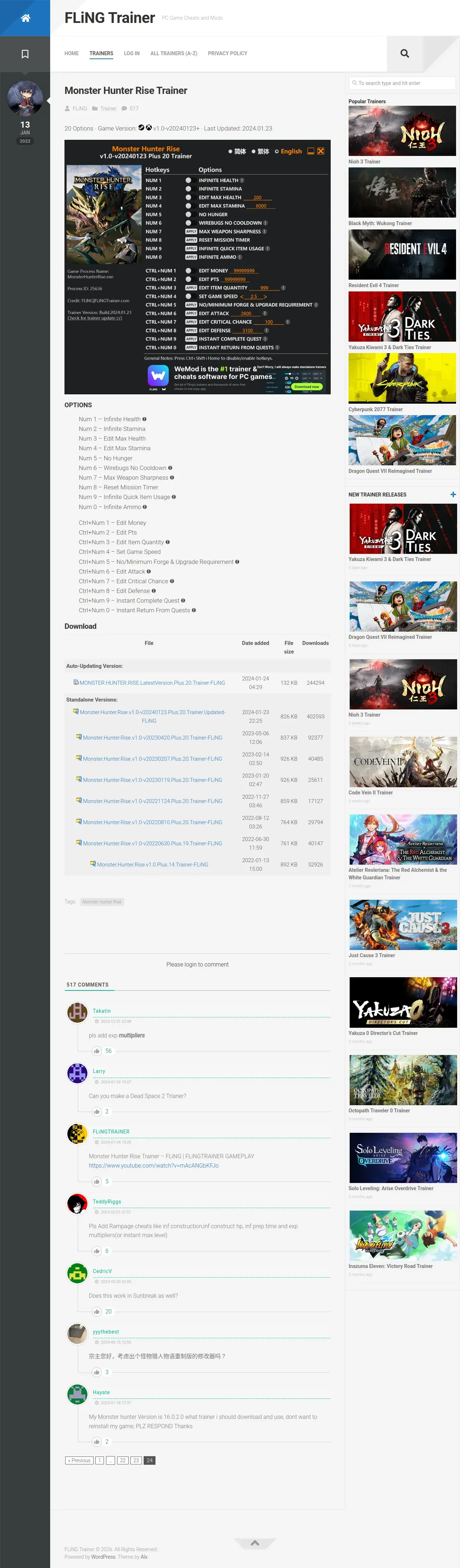The width and height of the screenshot is (460, 1568).
Task: Download the v1.0-v20220630 Plus 19 trainer
Action: pos(152,844)
